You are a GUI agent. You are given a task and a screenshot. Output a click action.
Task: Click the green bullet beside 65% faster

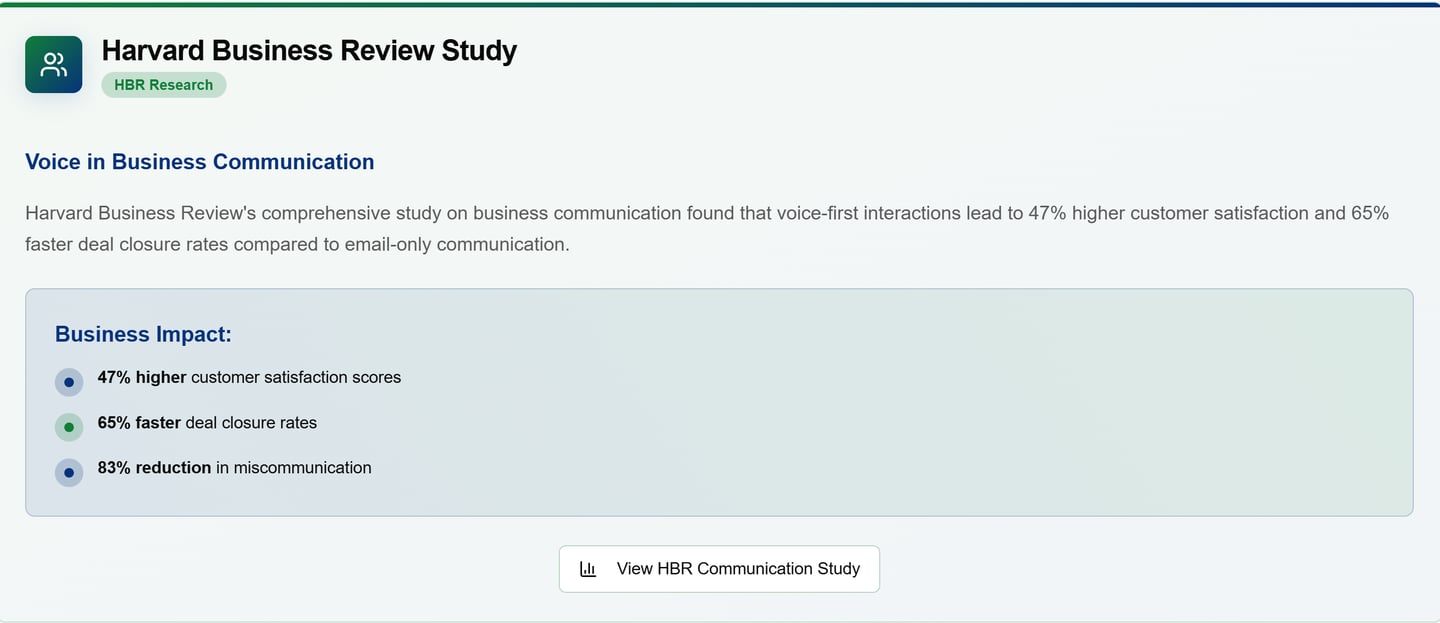69,427
